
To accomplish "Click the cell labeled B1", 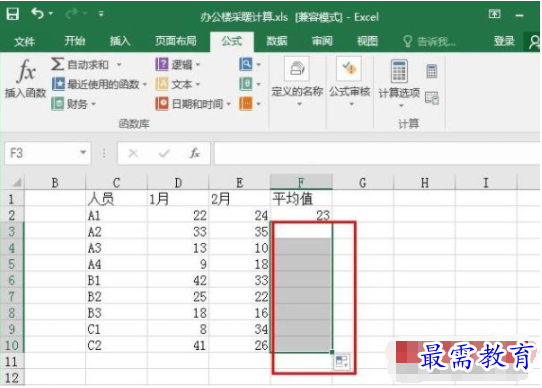I will coord(116,280).
